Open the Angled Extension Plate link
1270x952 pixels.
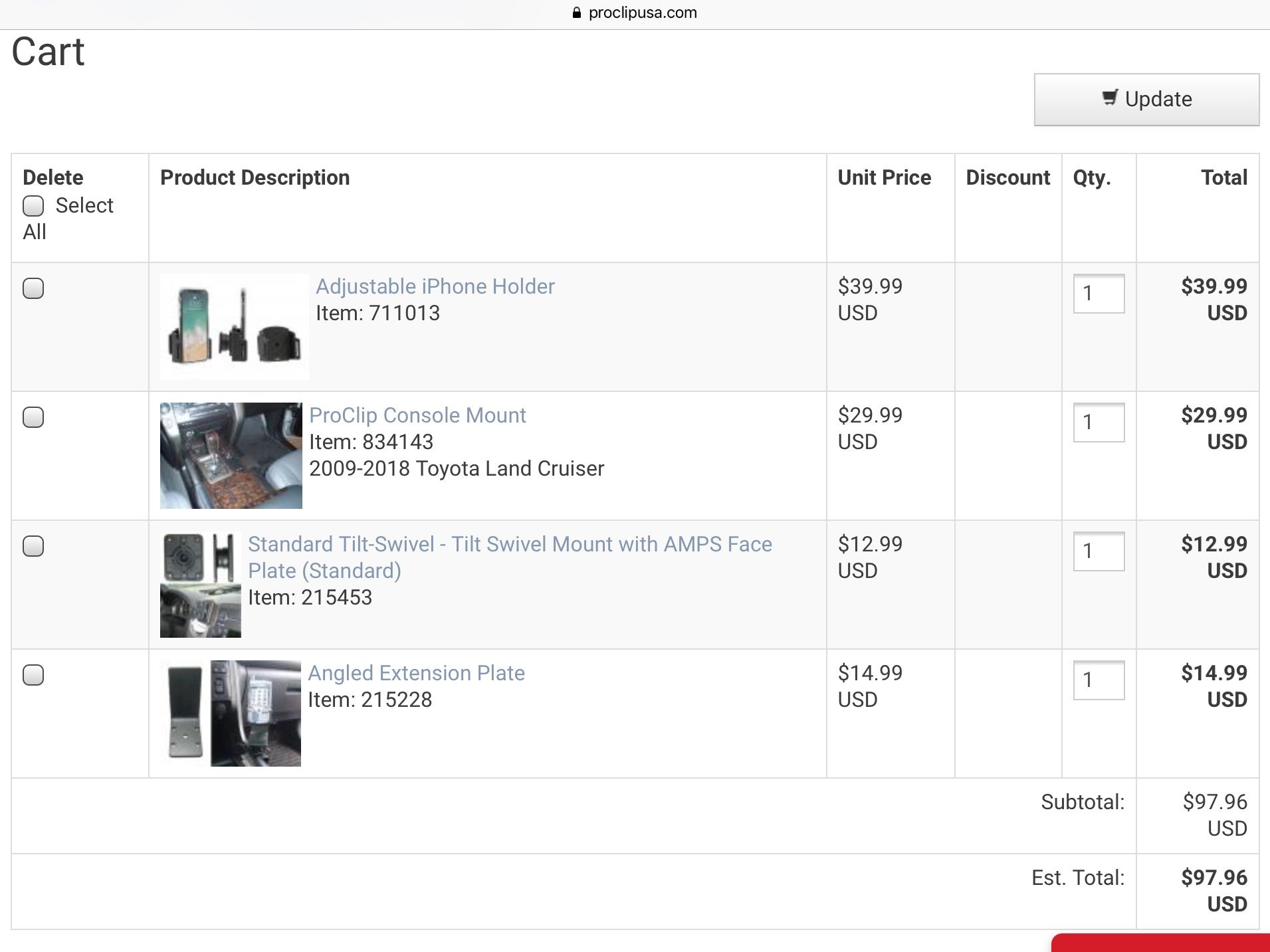tap(416, 673)
